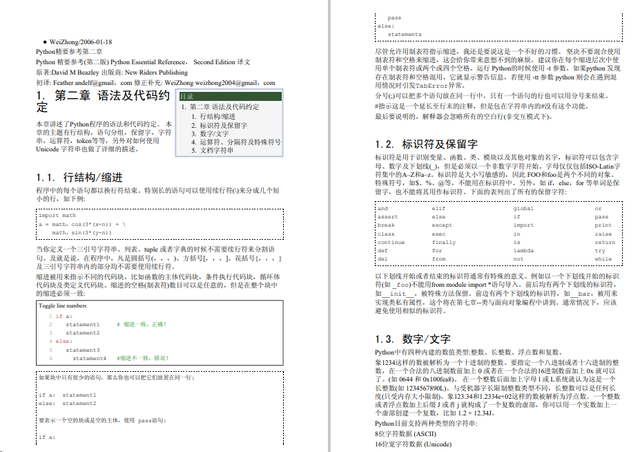
Task: Click the 'WeiZhong/2006-01-18' bullet text
Action: (81, 42)
